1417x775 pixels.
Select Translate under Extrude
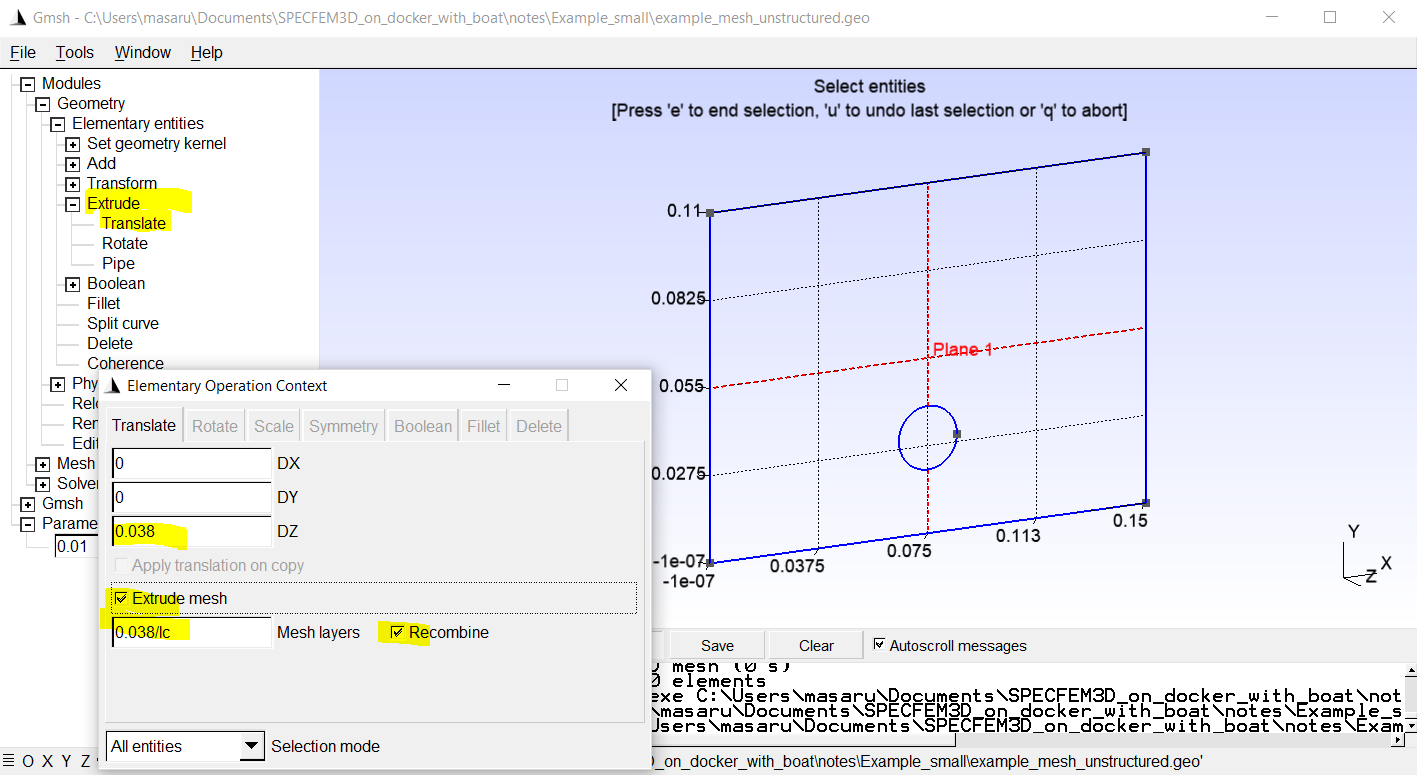133,223
